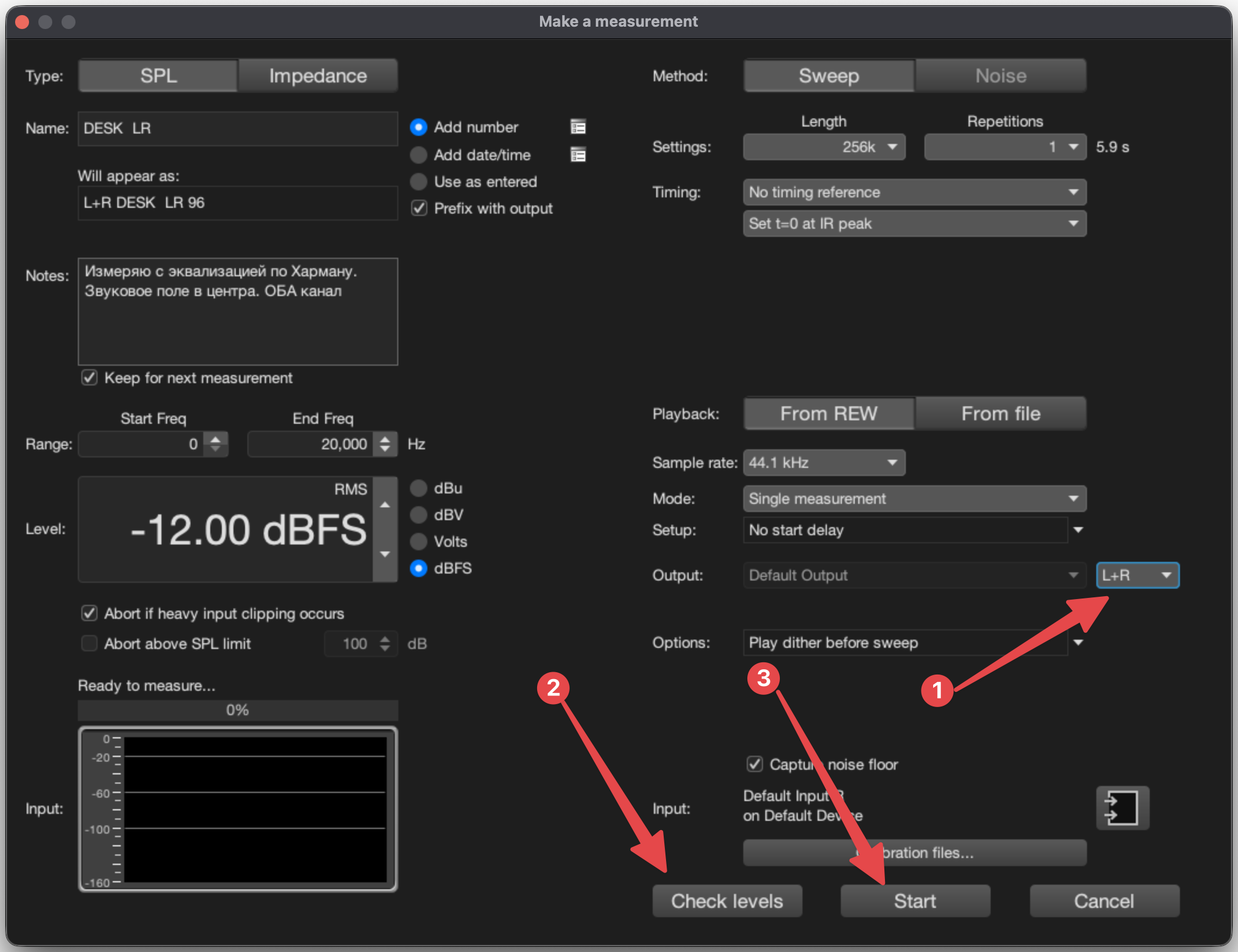This screenshot has height=952, width=1238.
Task: Choose From file playback
Action: point(1001,413)
